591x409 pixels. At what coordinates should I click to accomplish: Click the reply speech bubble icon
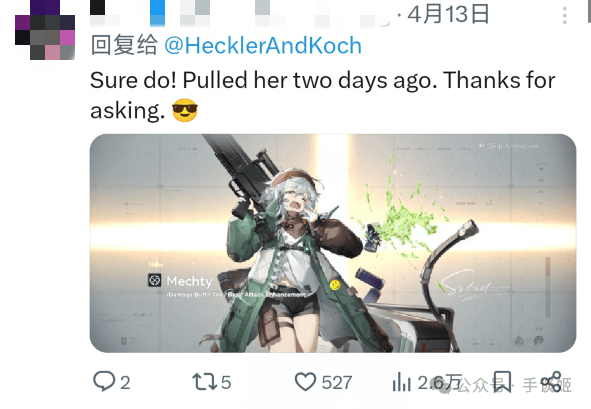104,381
